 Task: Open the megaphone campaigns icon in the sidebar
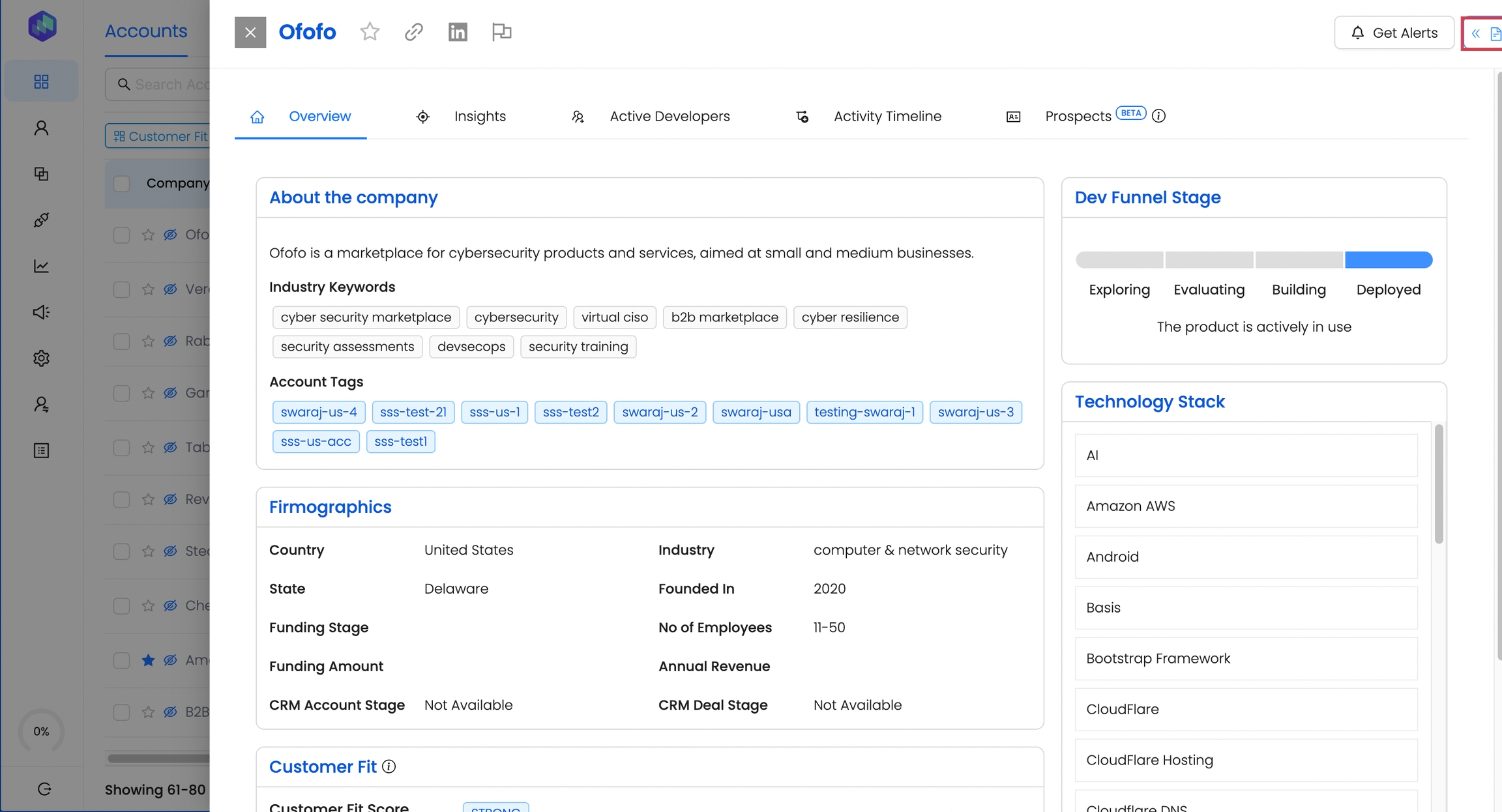point(41,312)
